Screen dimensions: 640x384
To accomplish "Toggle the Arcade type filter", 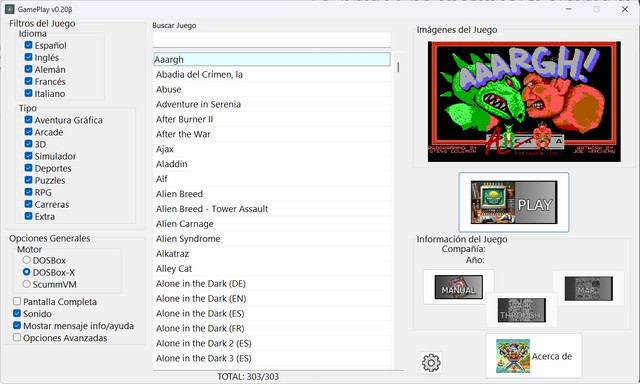I will click(28, 131).
